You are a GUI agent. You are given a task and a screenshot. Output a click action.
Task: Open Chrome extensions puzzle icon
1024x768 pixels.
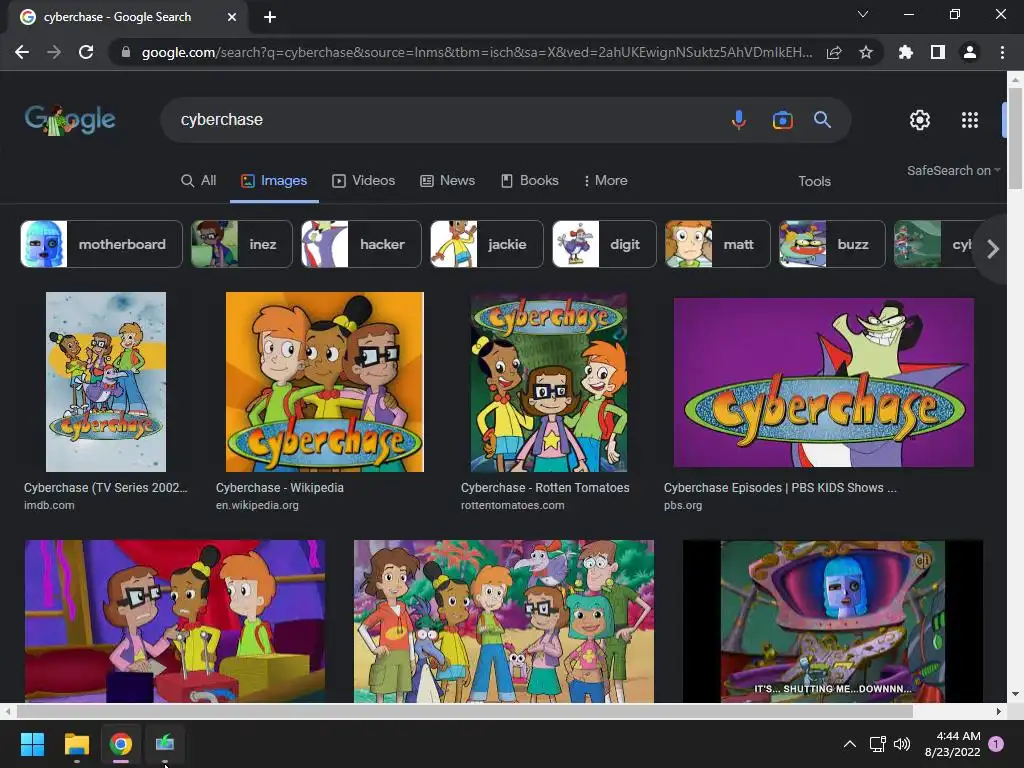[x=906, y=52]
